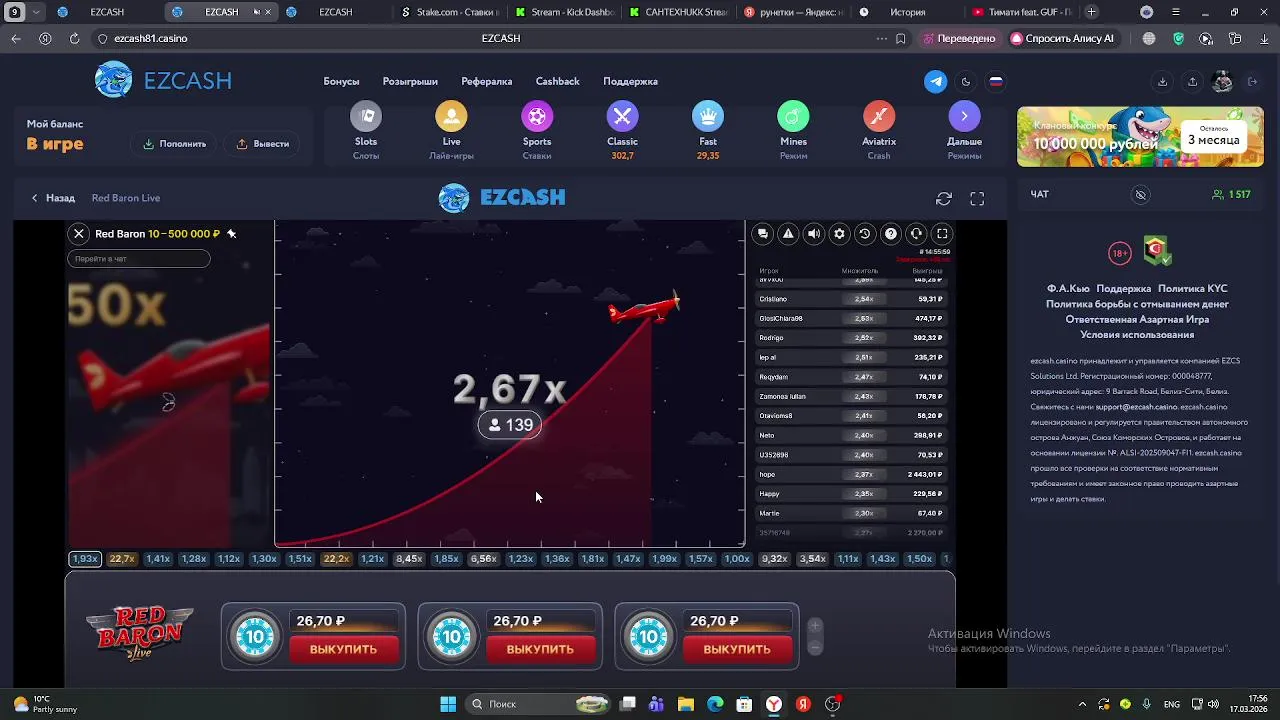This screenshot has height=720, width=1280.
Task: Open the Cashback menu item
Action: [557, 82]
